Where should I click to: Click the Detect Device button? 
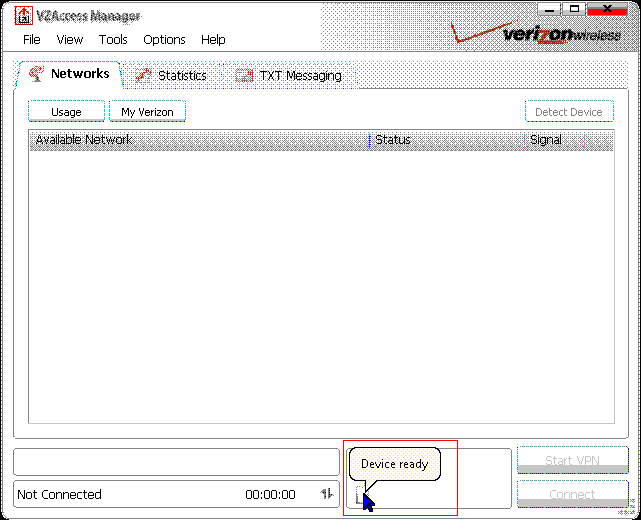[x=569, y=111]
